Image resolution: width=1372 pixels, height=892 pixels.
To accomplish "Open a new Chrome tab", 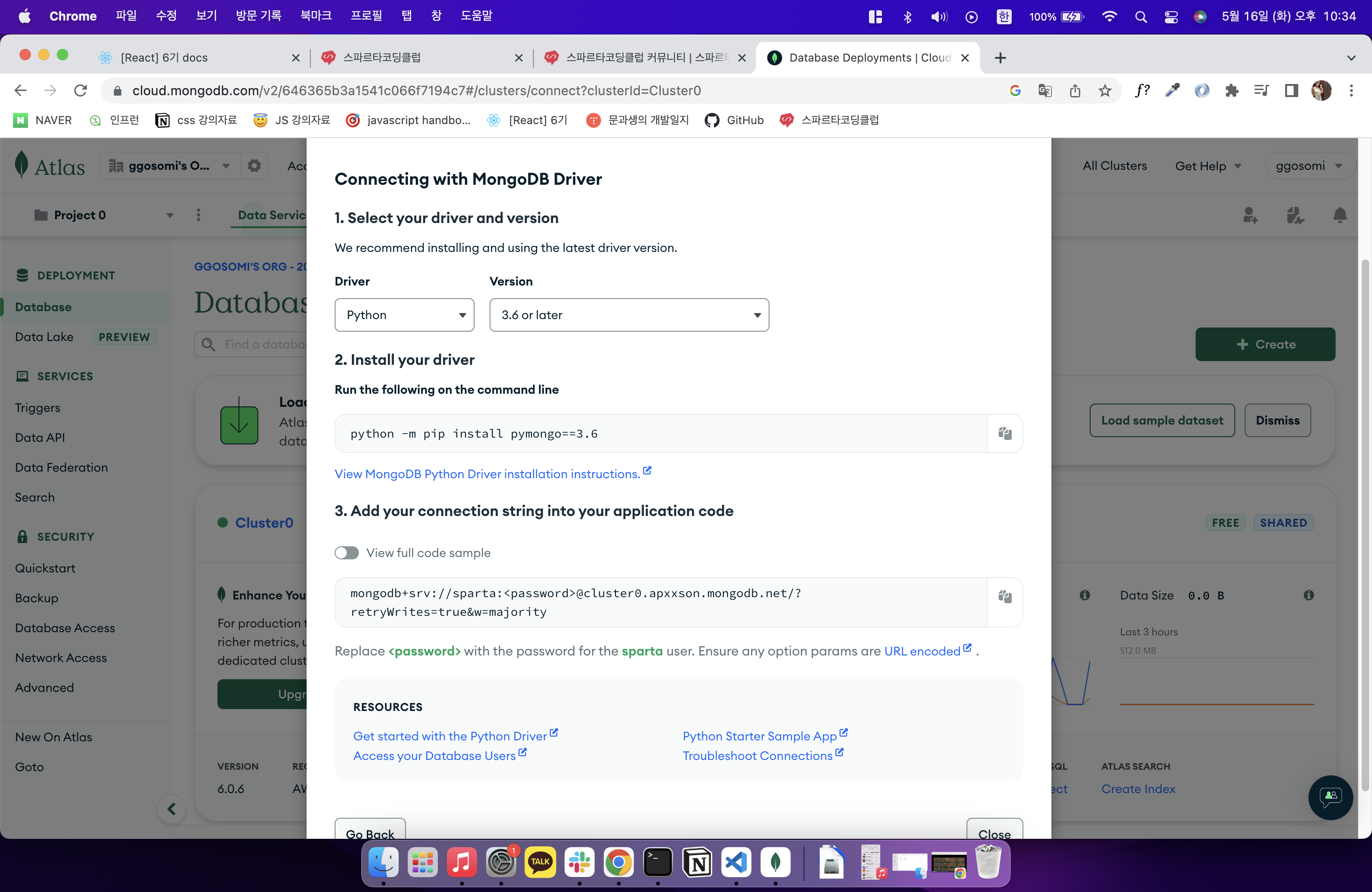I will point(1000,58).
